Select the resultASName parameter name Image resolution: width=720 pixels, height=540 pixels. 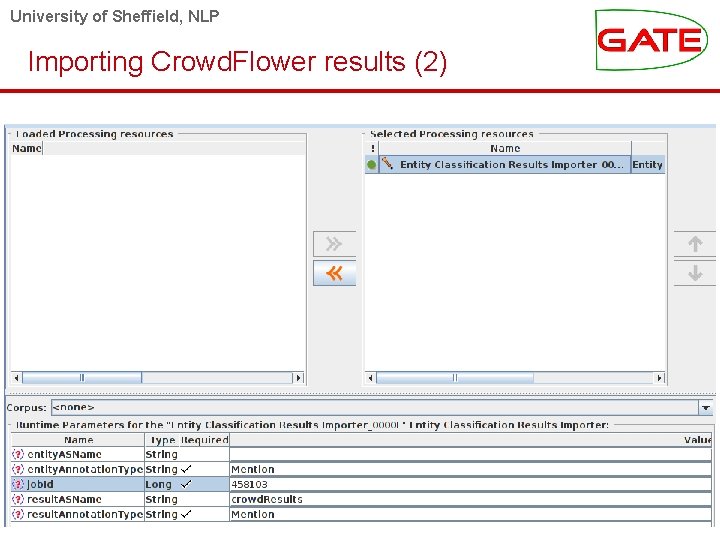click(x=64, y=499)
